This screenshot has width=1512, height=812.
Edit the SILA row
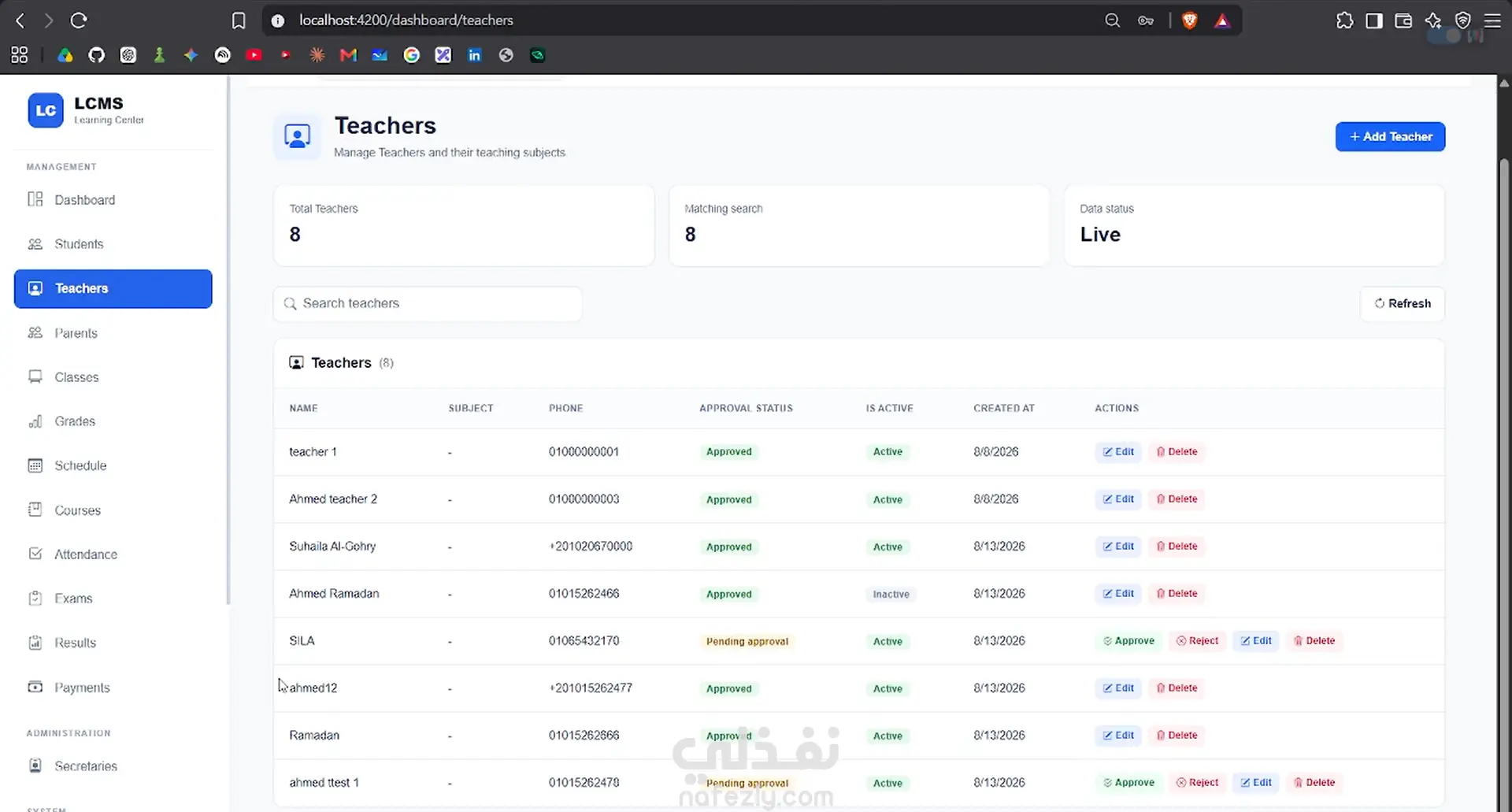pos(1256,641)
